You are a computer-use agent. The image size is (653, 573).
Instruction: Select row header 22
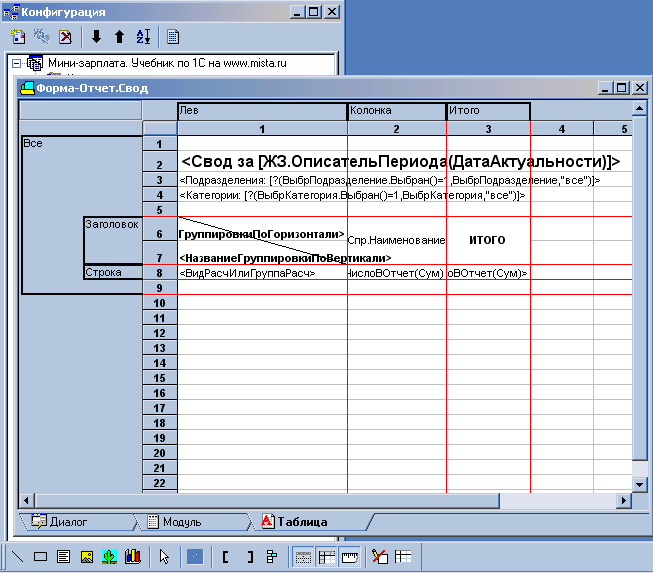point(160,483)
